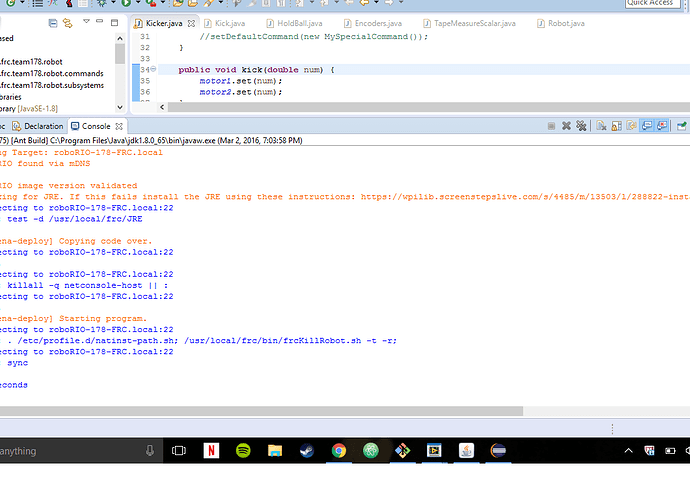Remove the launch from the console
The width and height of the screenshot is (690, 500).
(x=566, y=126)
